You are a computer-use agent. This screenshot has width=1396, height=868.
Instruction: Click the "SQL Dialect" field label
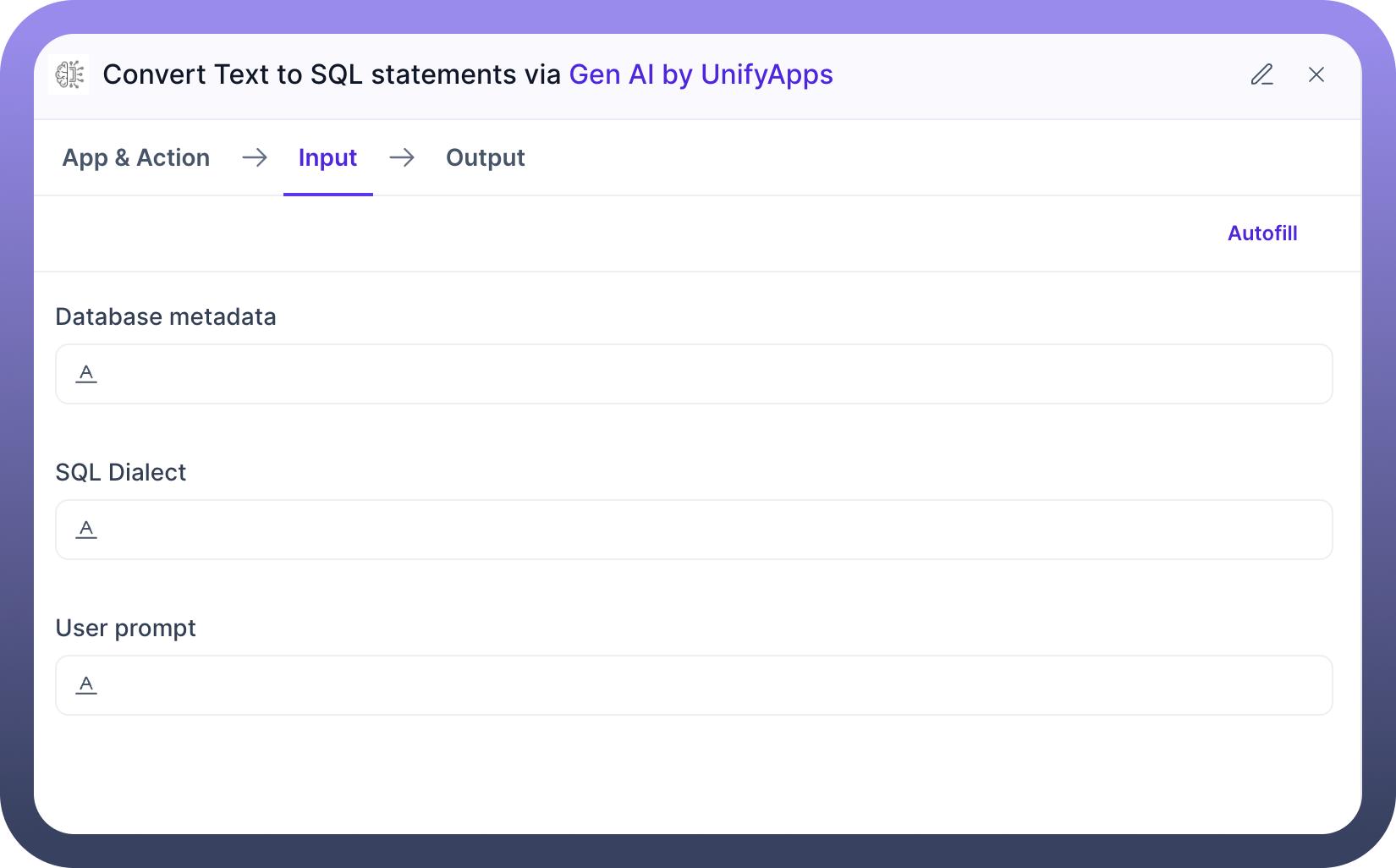coord(121,472)
